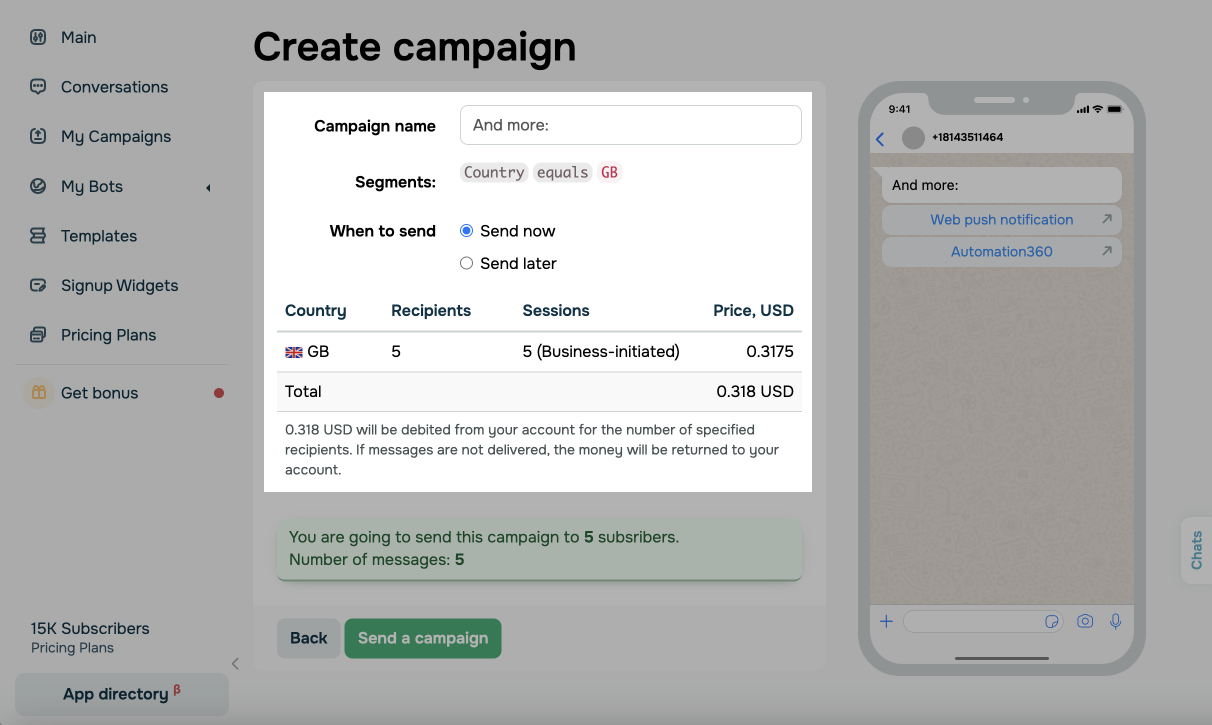Open Conversations chat bubble icon
The height and width of the screenshot is (725, 1212).
click(x=38, y=87)
